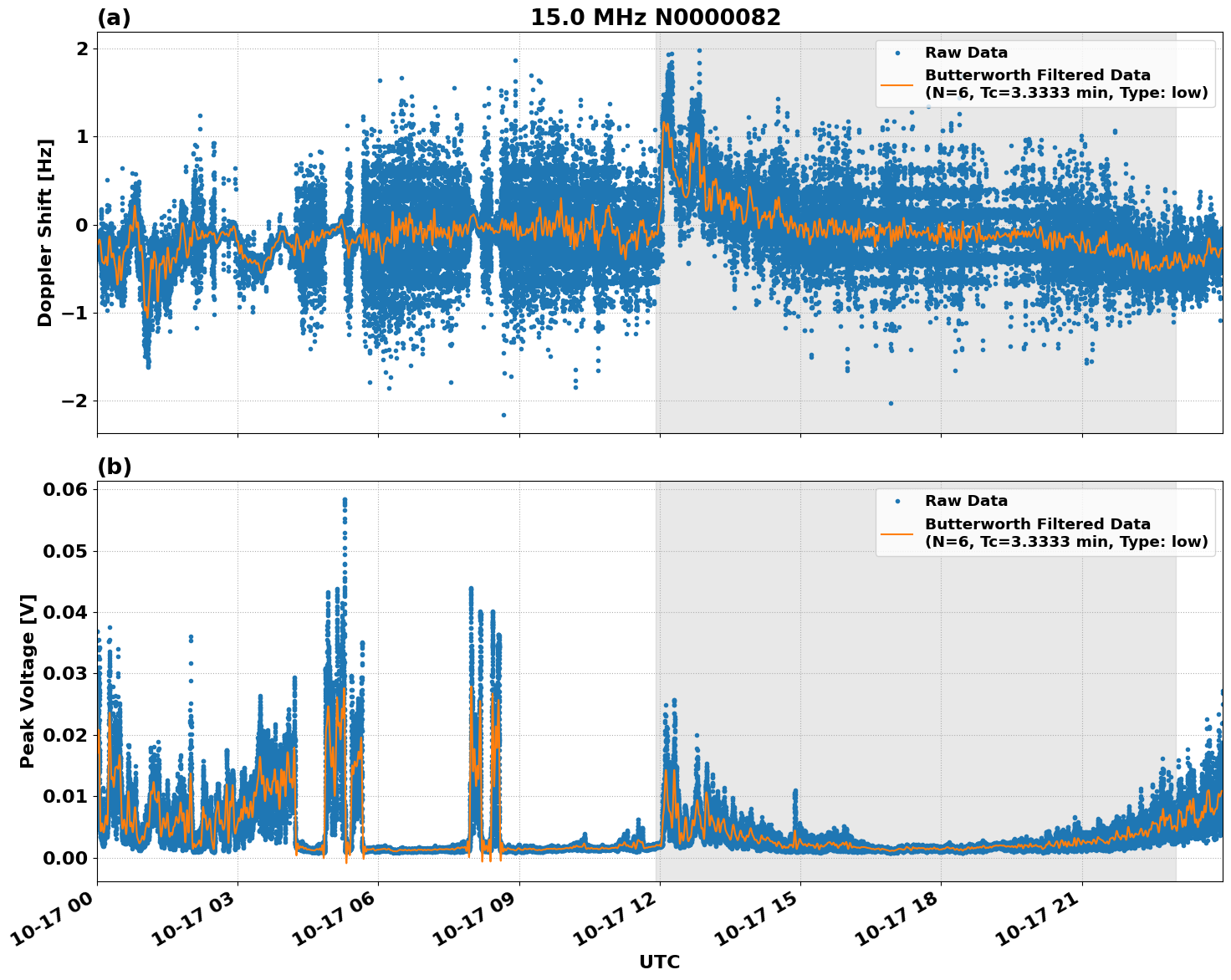Click the '0.06' tick on Peak Voltage axis
Viewport: 1231px width, 980px height.
[x=64, y=489]
